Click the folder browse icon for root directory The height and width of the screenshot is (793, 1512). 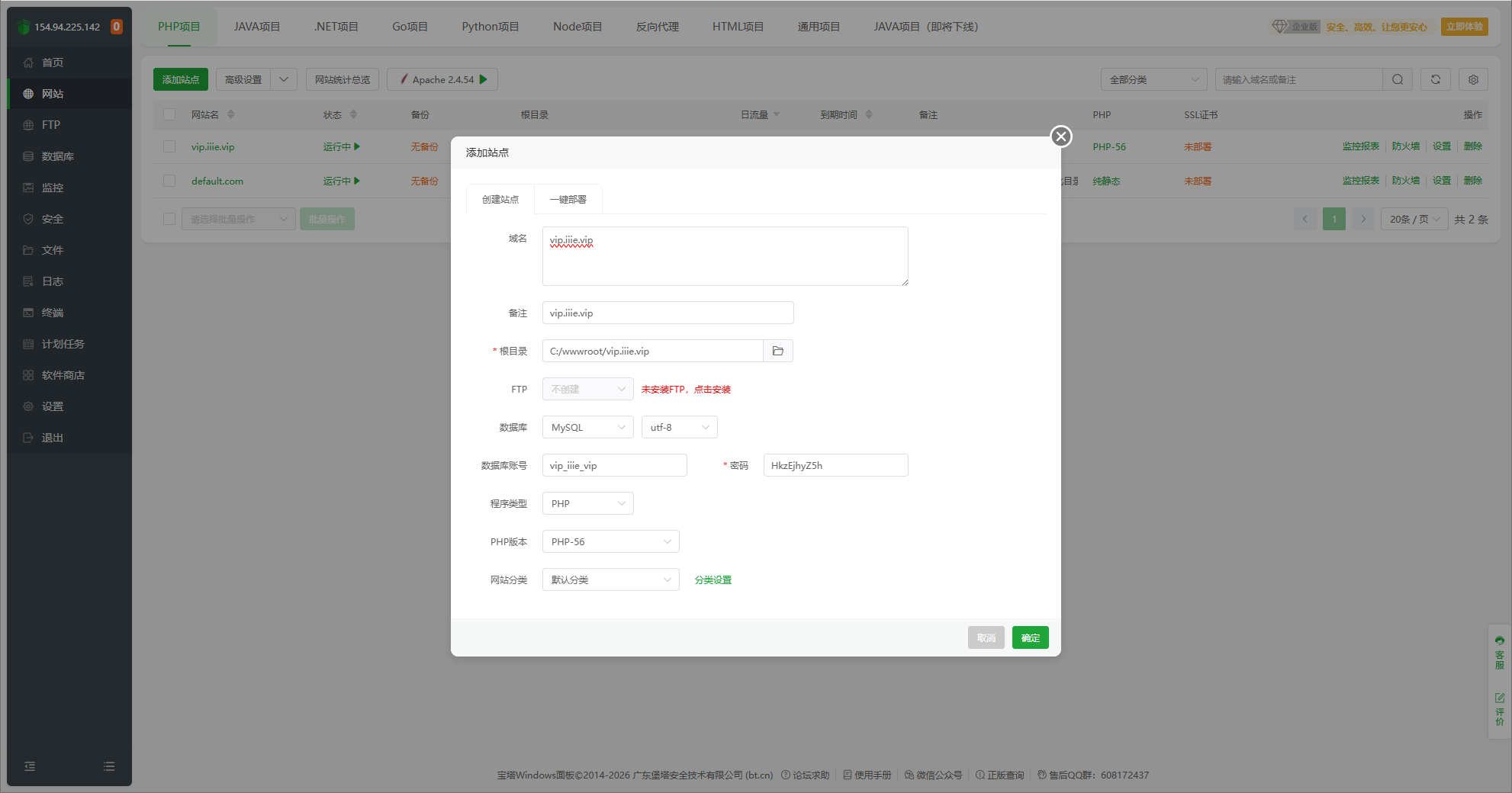pyautogui.click(x=777, y=351)
